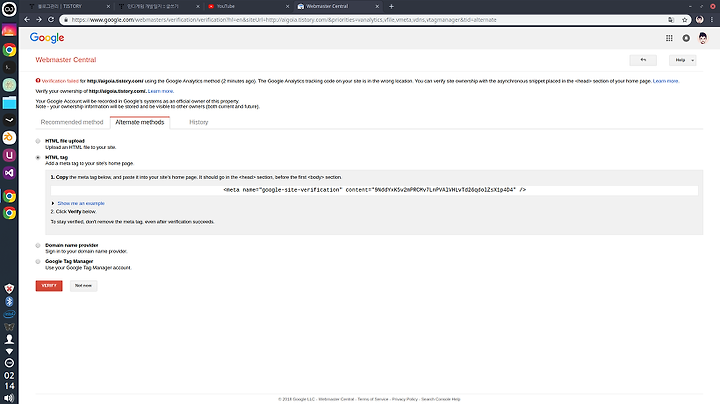The width and height of the screenshot is (720, 404).
Task: Select Recommended method tab
Action: tap(72, 122)
